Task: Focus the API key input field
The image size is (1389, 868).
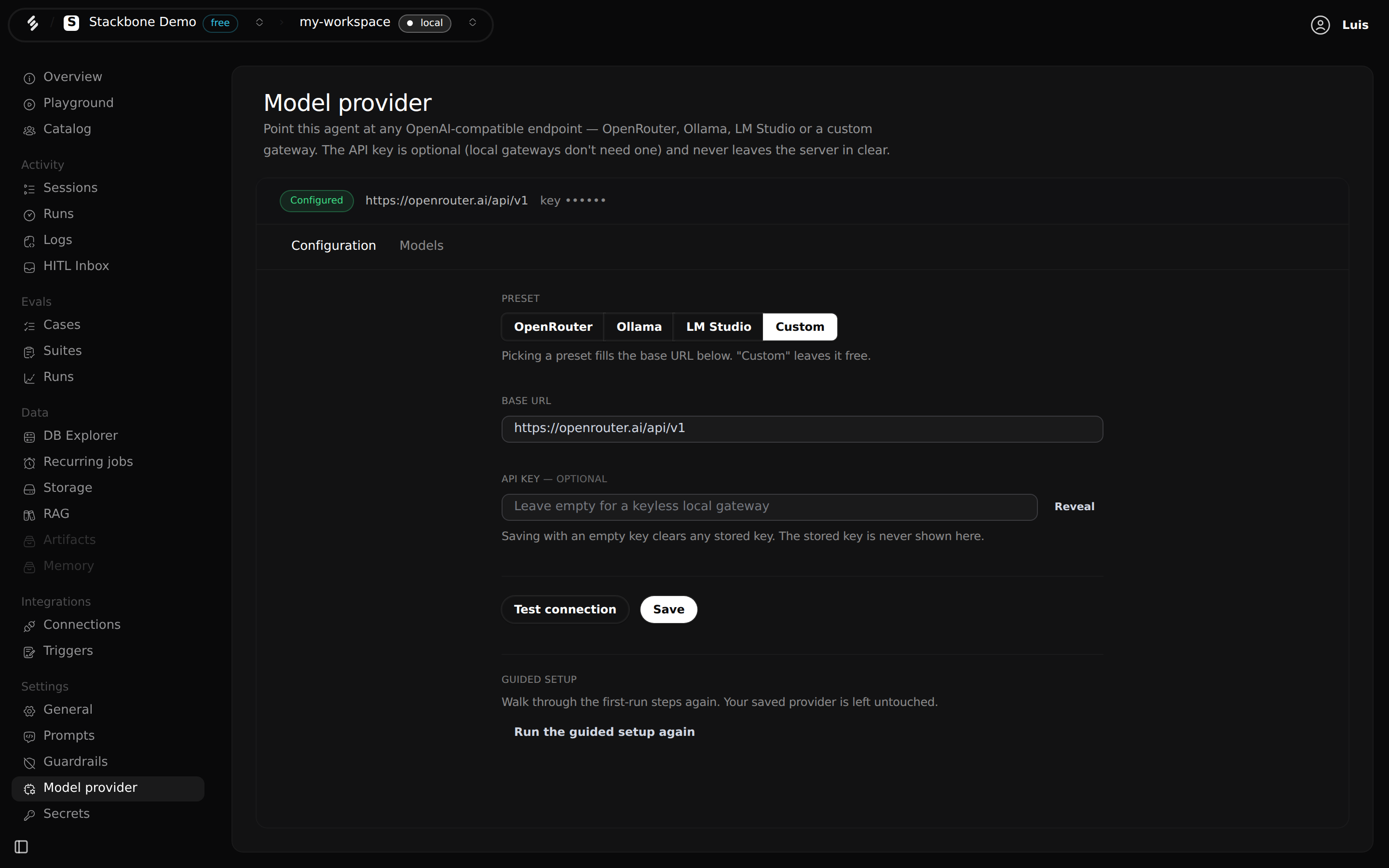Action: (x=769, y=507)
